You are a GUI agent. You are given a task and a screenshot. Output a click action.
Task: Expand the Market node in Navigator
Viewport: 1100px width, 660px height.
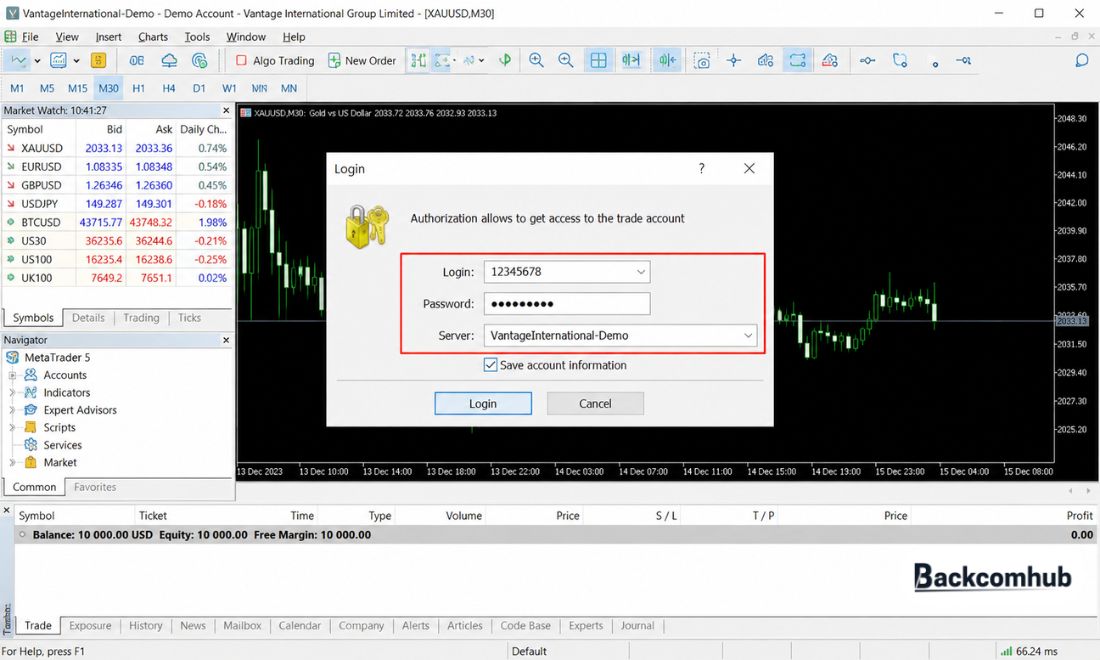pyautogui.click(x=12, y=462)
